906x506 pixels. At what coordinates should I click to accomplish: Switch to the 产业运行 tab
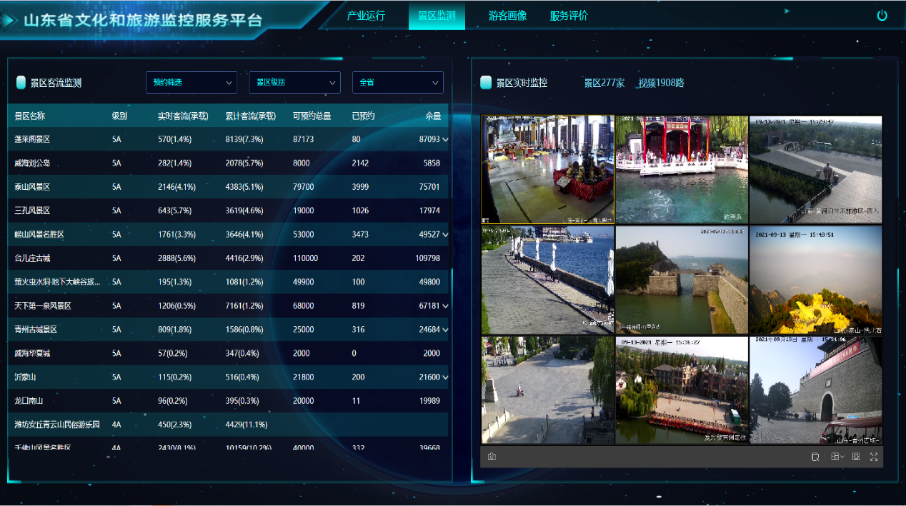tap(366, 16)
